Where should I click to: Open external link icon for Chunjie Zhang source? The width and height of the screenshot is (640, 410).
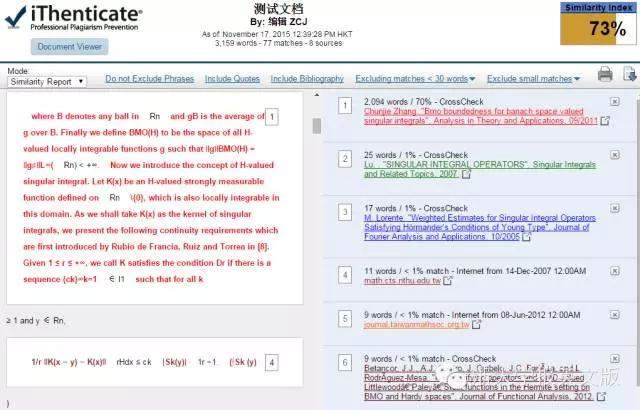(605, 121)
